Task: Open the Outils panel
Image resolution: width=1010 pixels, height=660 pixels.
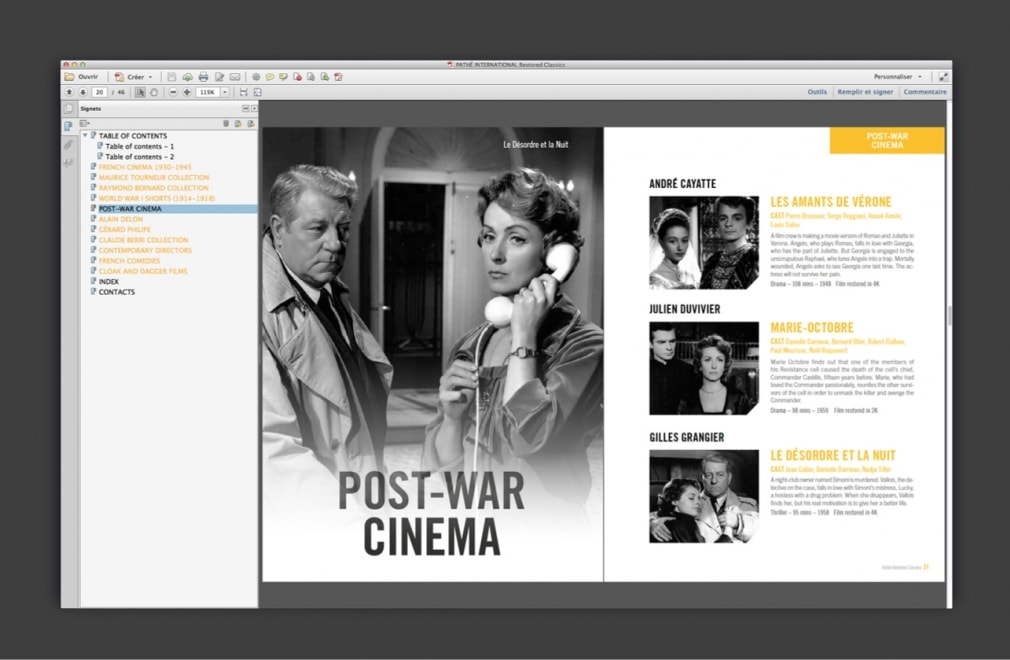Action: click(817, 91)
